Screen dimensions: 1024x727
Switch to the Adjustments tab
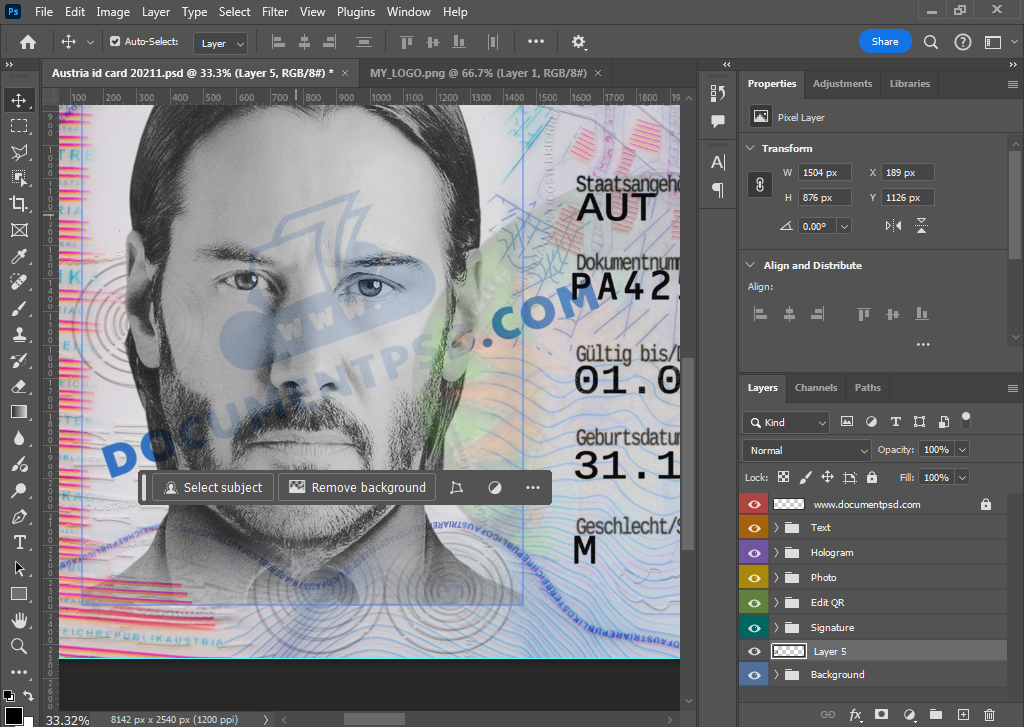click(x=842, y=84)
